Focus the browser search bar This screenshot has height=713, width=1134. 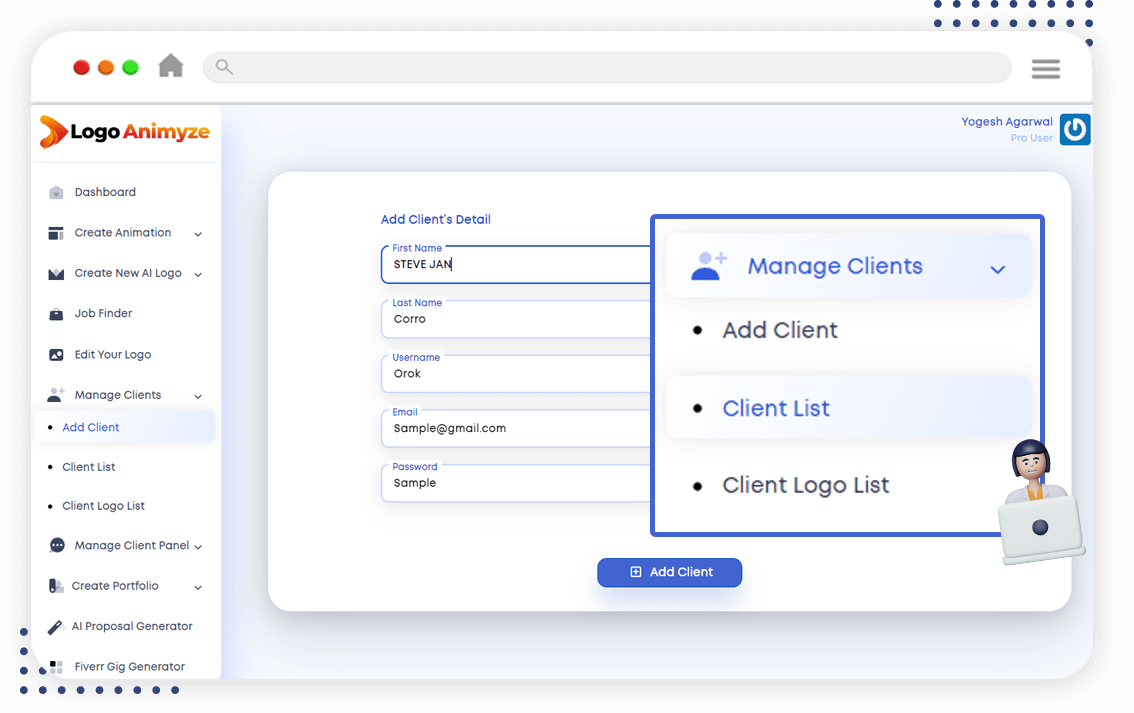pyautogui.click(x=607, y=67)
